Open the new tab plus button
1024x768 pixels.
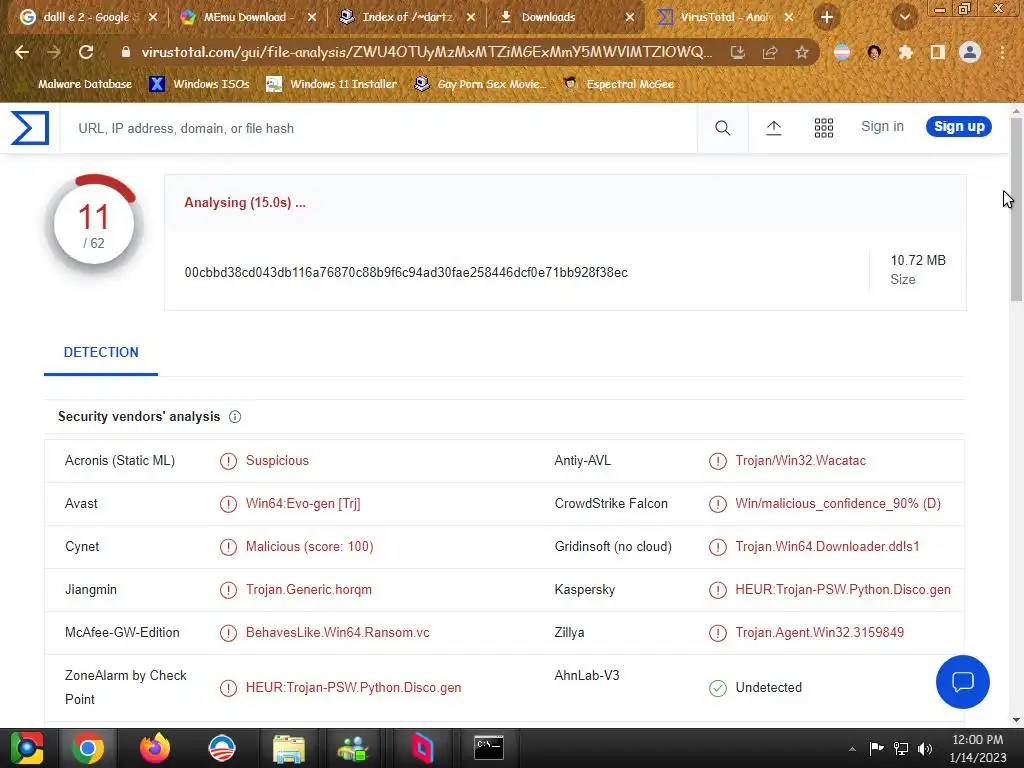827,18
